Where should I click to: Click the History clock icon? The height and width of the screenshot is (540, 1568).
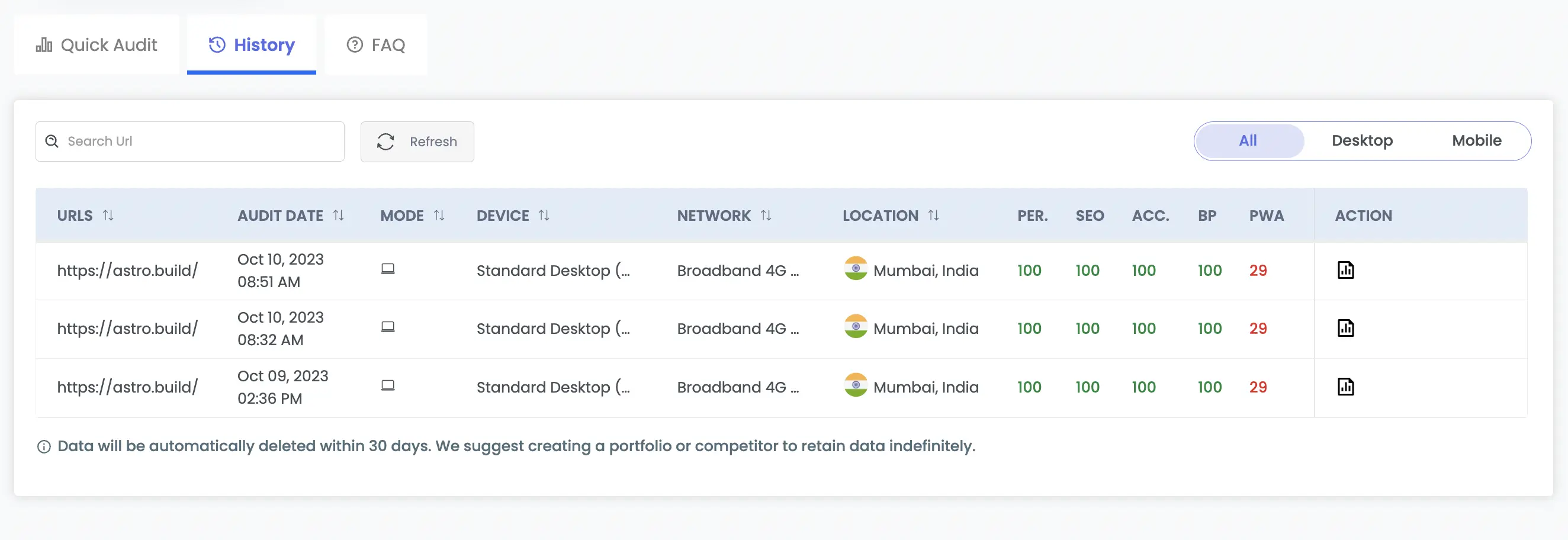click(x=217, y=44)
